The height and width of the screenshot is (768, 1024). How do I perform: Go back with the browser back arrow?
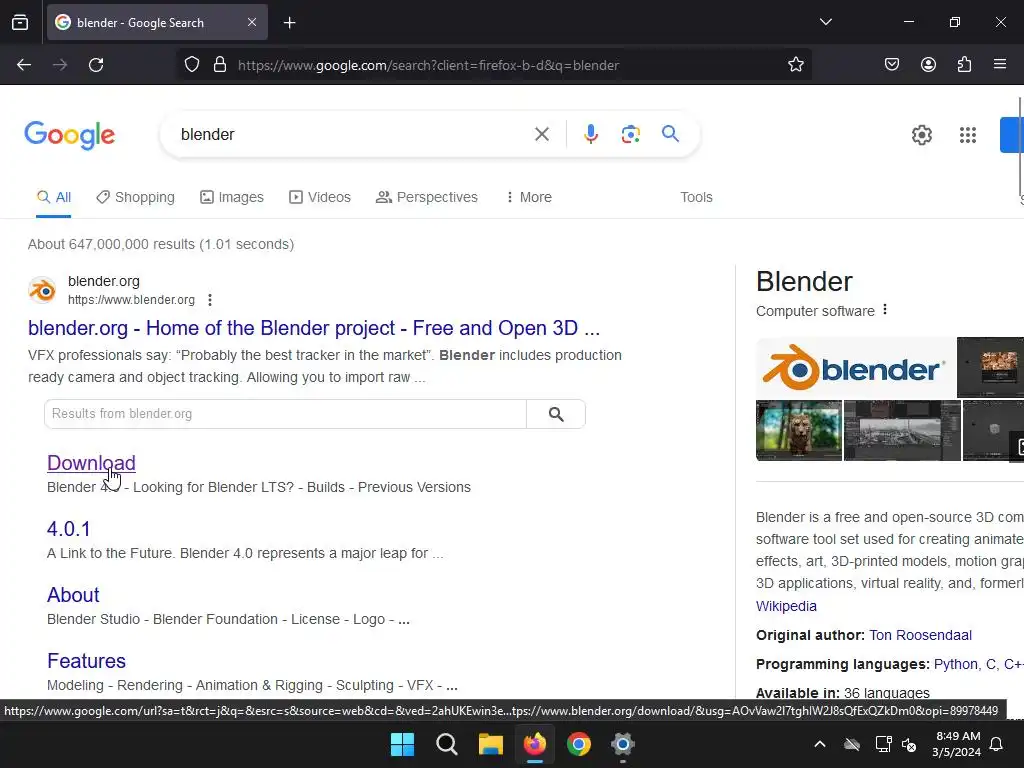click(x=24, y=65)
